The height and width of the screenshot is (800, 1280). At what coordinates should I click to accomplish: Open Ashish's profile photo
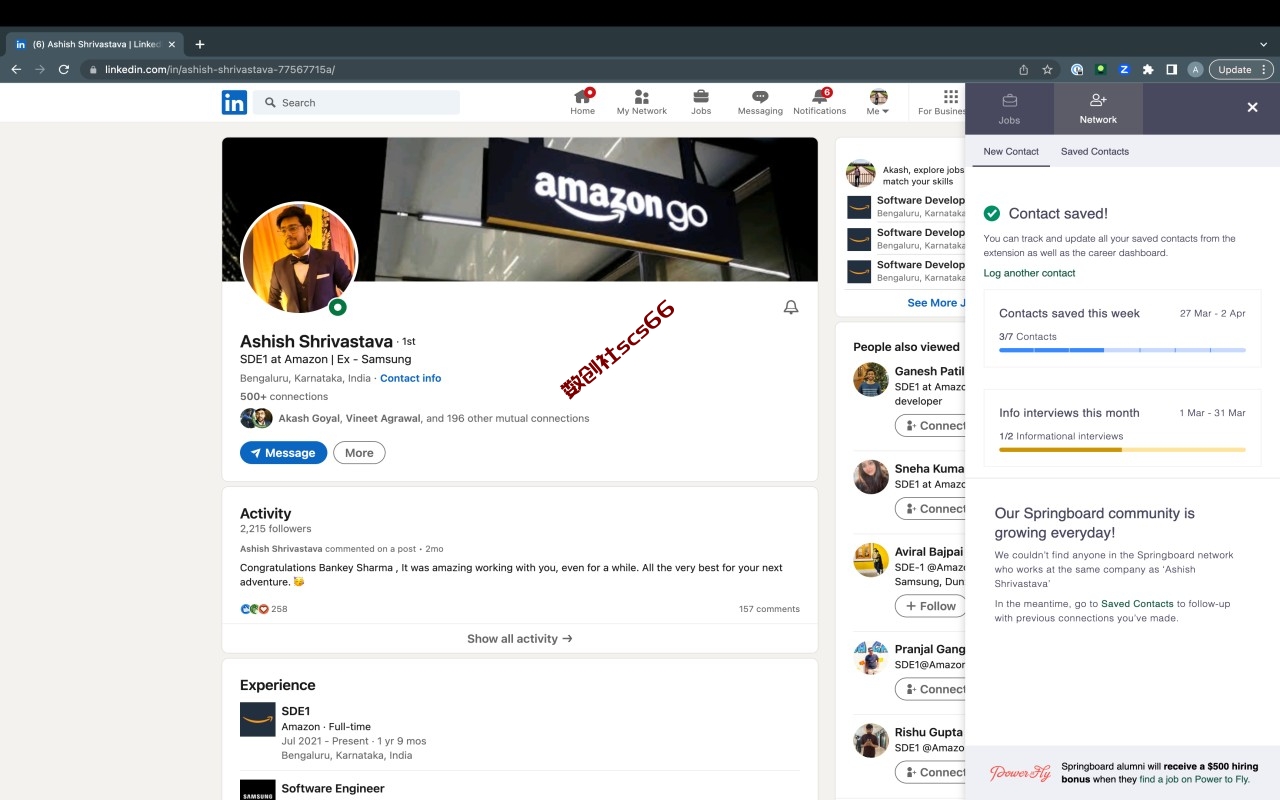tap(299, 258)
